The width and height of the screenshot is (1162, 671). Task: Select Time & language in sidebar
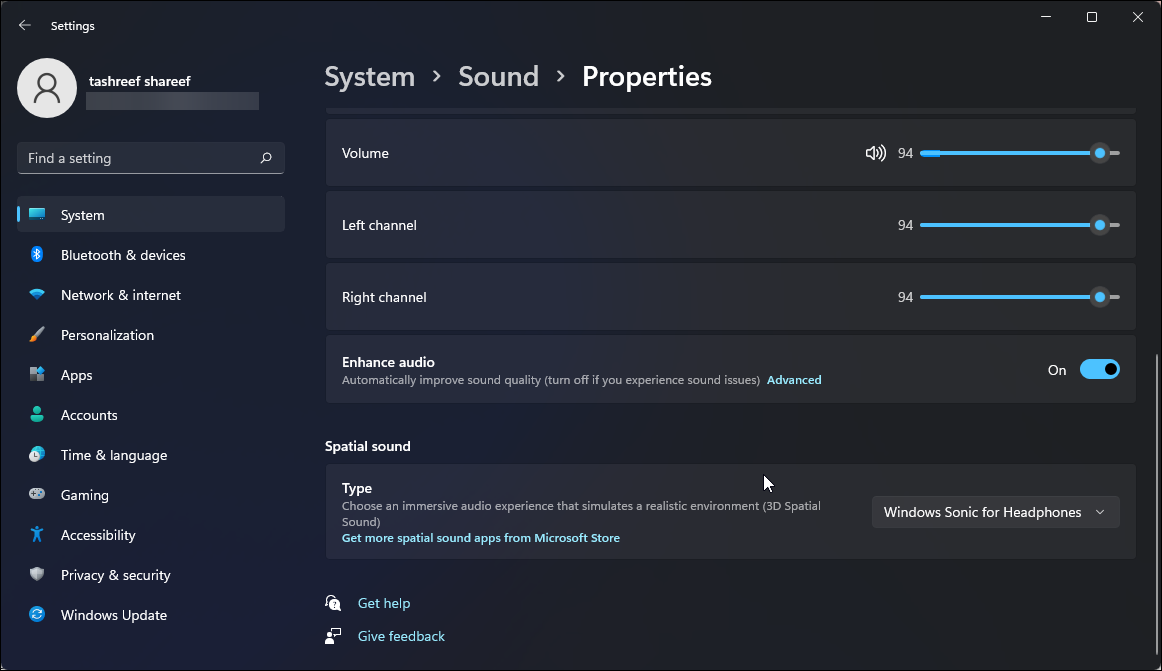113,455
